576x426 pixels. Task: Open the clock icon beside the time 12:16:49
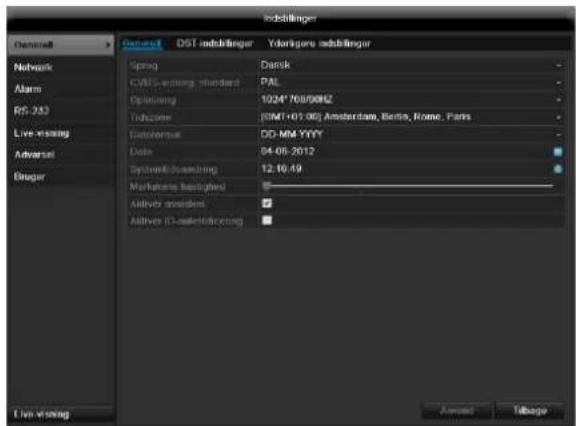click(558, 169)
